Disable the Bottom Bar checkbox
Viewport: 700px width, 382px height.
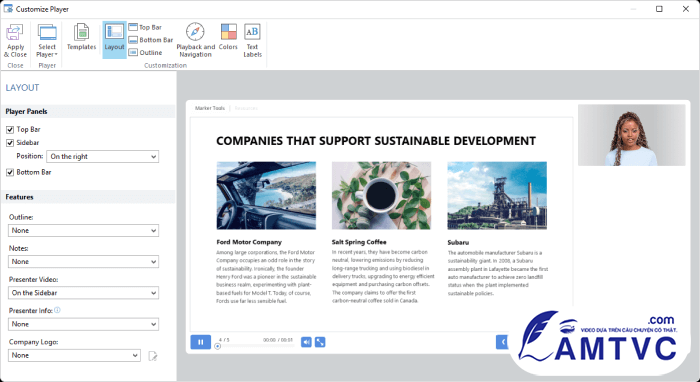click(x=10, y=172)
